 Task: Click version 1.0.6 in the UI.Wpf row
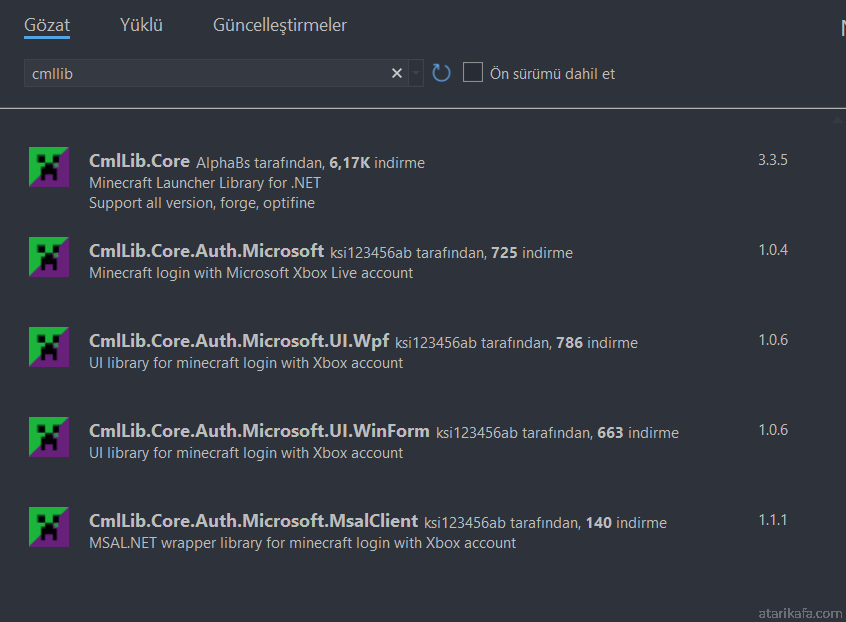(773, 340)
